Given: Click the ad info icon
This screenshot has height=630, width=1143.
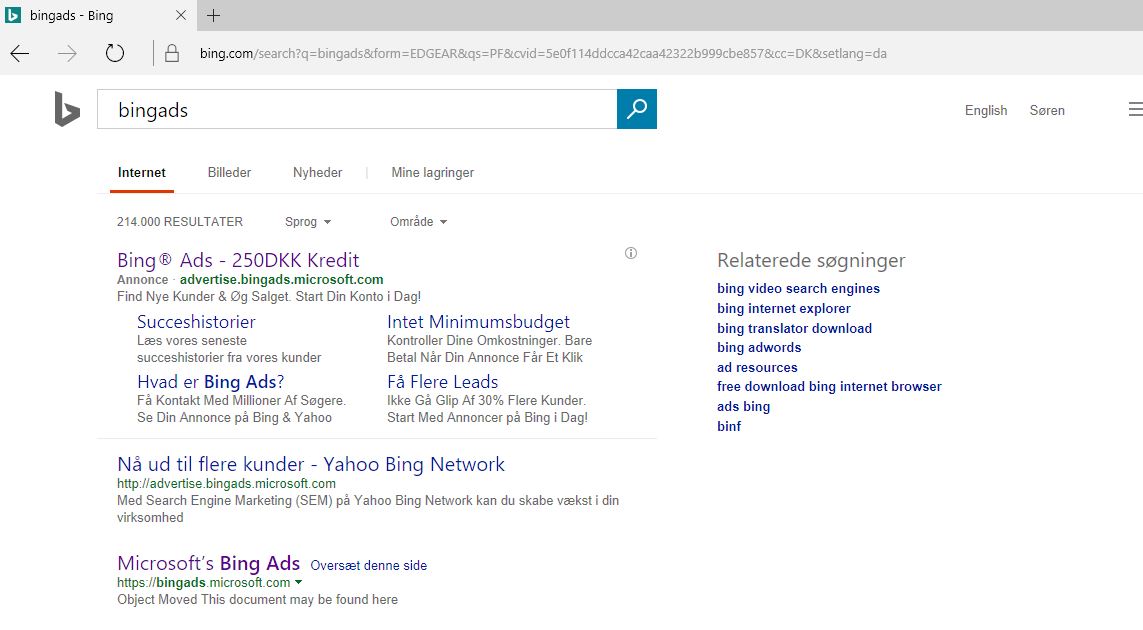Looking at the screenshot, I should point(631,253).
